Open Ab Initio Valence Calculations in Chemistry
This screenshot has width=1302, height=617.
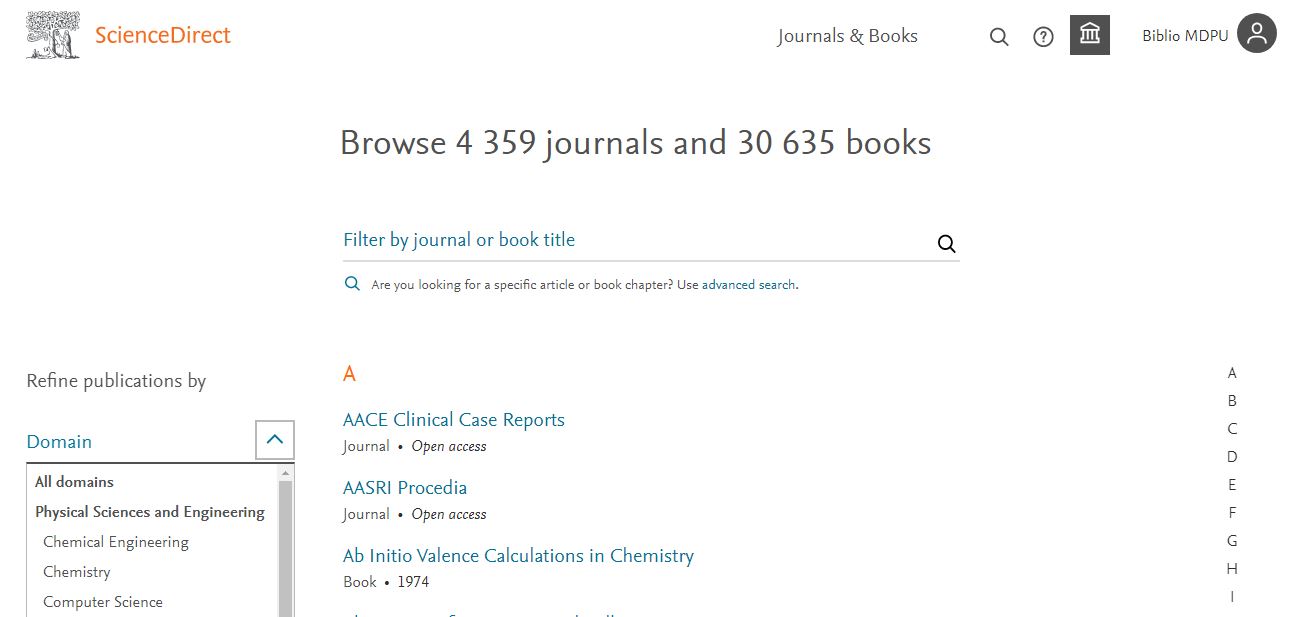[518, 556]
